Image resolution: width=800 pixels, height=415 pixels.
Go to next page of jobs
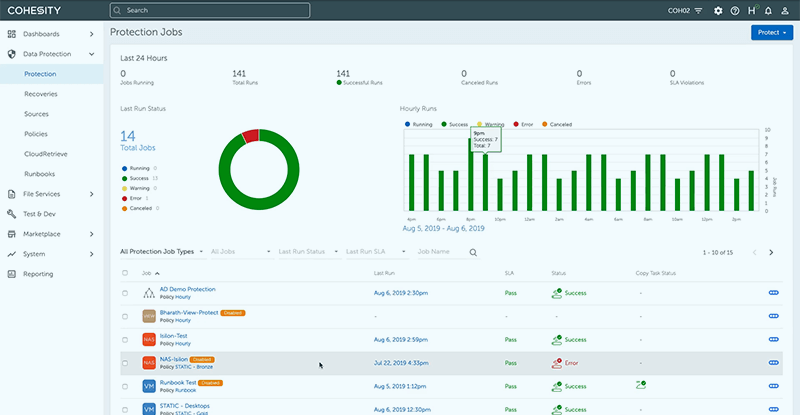[x=771, y=252]
